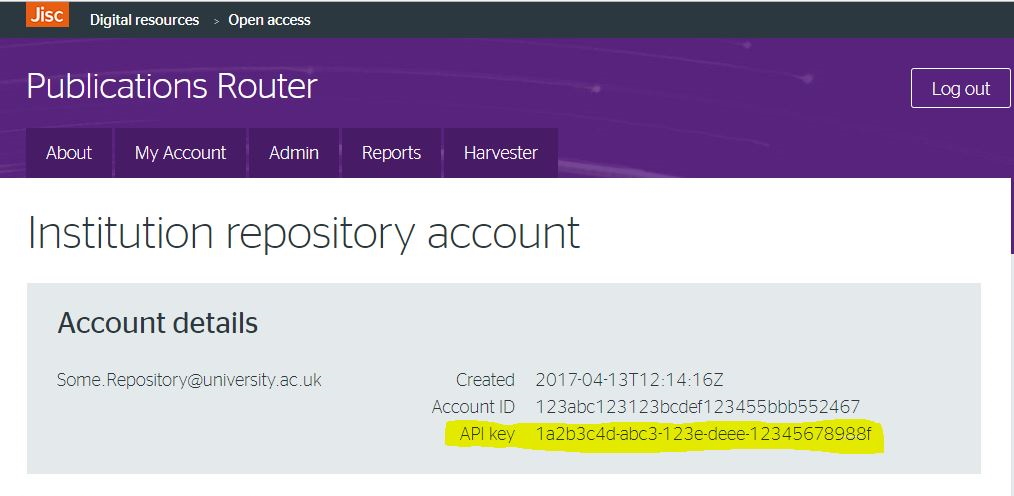1014x496 pixels.
Task: Open the Reports tab
Action: tap(391, 153)
